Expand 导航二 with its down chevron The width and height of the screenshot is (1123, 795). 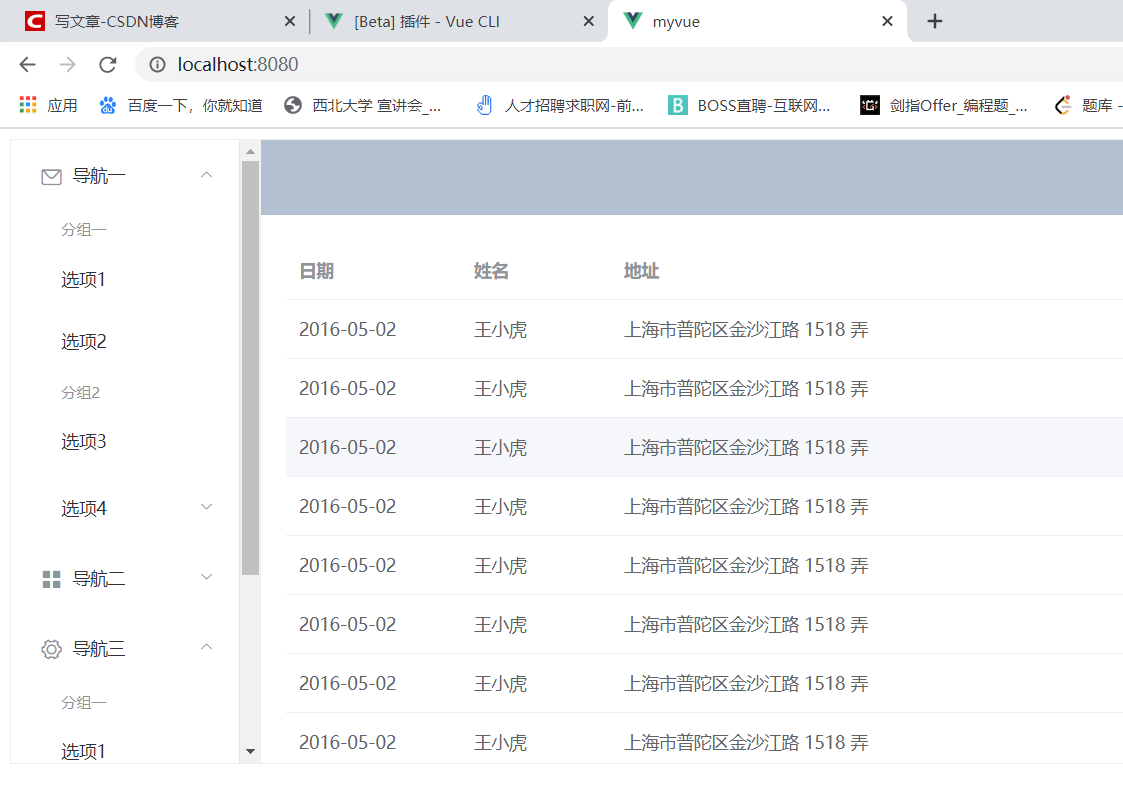(206, 577)
